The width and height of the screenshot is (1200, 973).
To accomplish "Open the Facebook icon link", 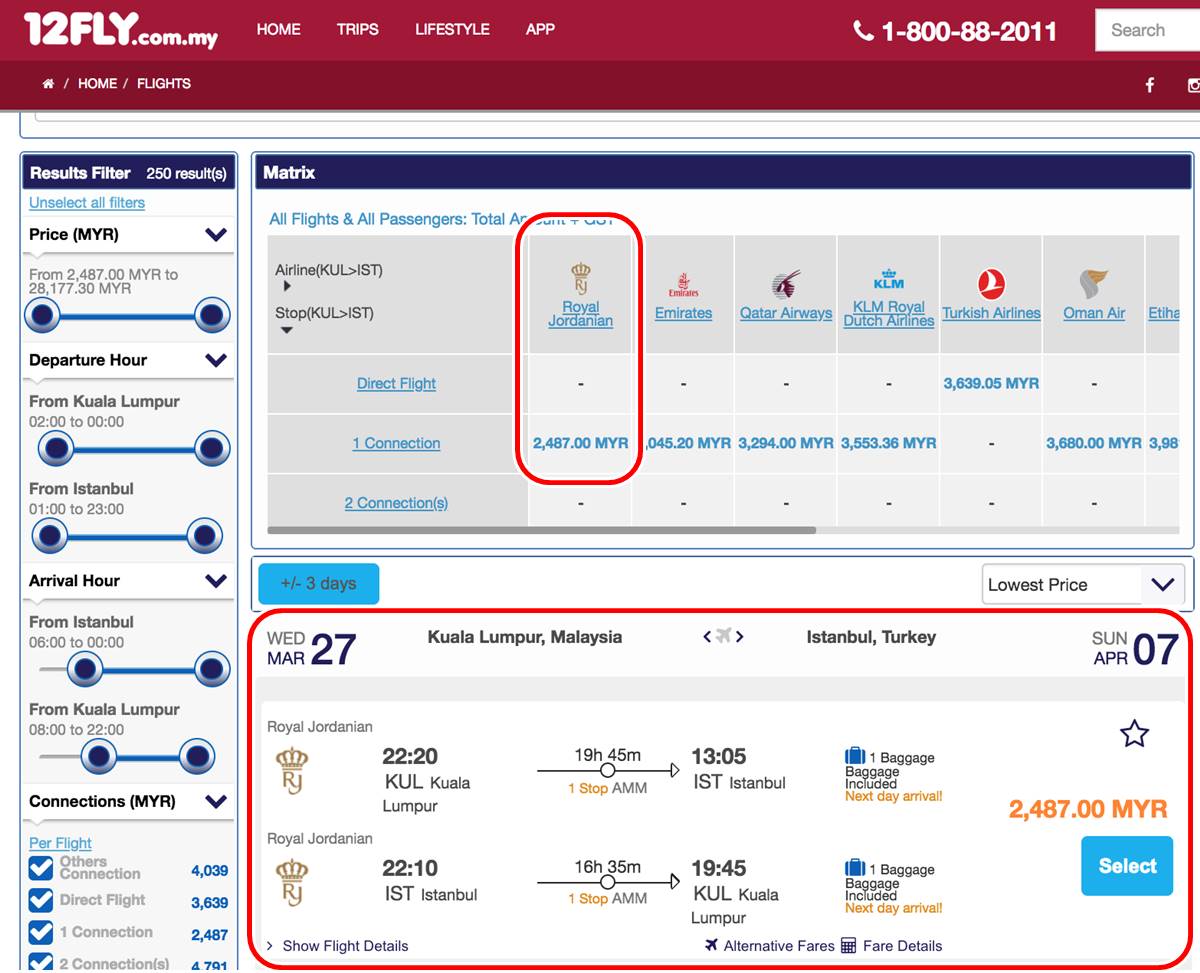I will coord(1150,85).
